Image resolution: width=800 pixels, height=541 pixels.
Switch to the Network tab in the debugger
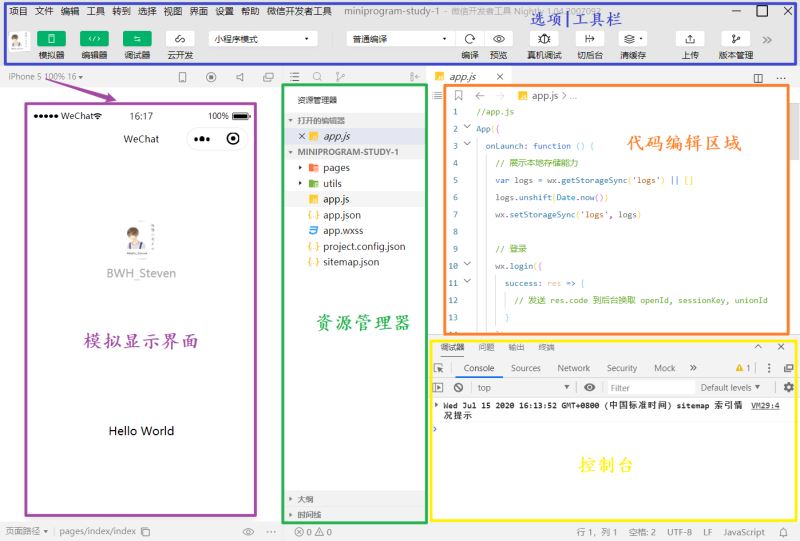point(573,368)
